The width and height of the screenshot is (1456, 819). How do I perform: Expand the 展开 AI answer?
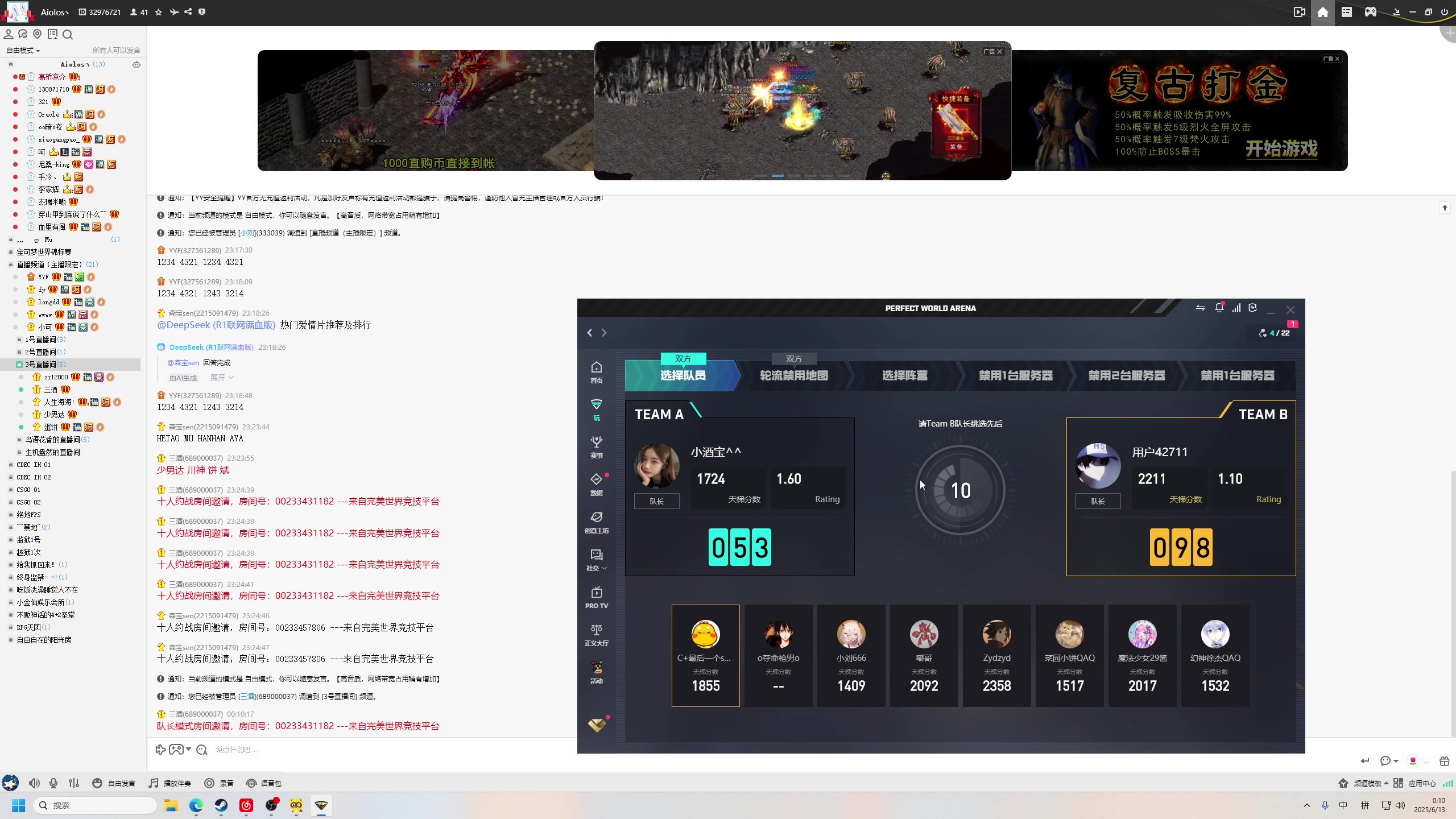(x=222, y=378)
